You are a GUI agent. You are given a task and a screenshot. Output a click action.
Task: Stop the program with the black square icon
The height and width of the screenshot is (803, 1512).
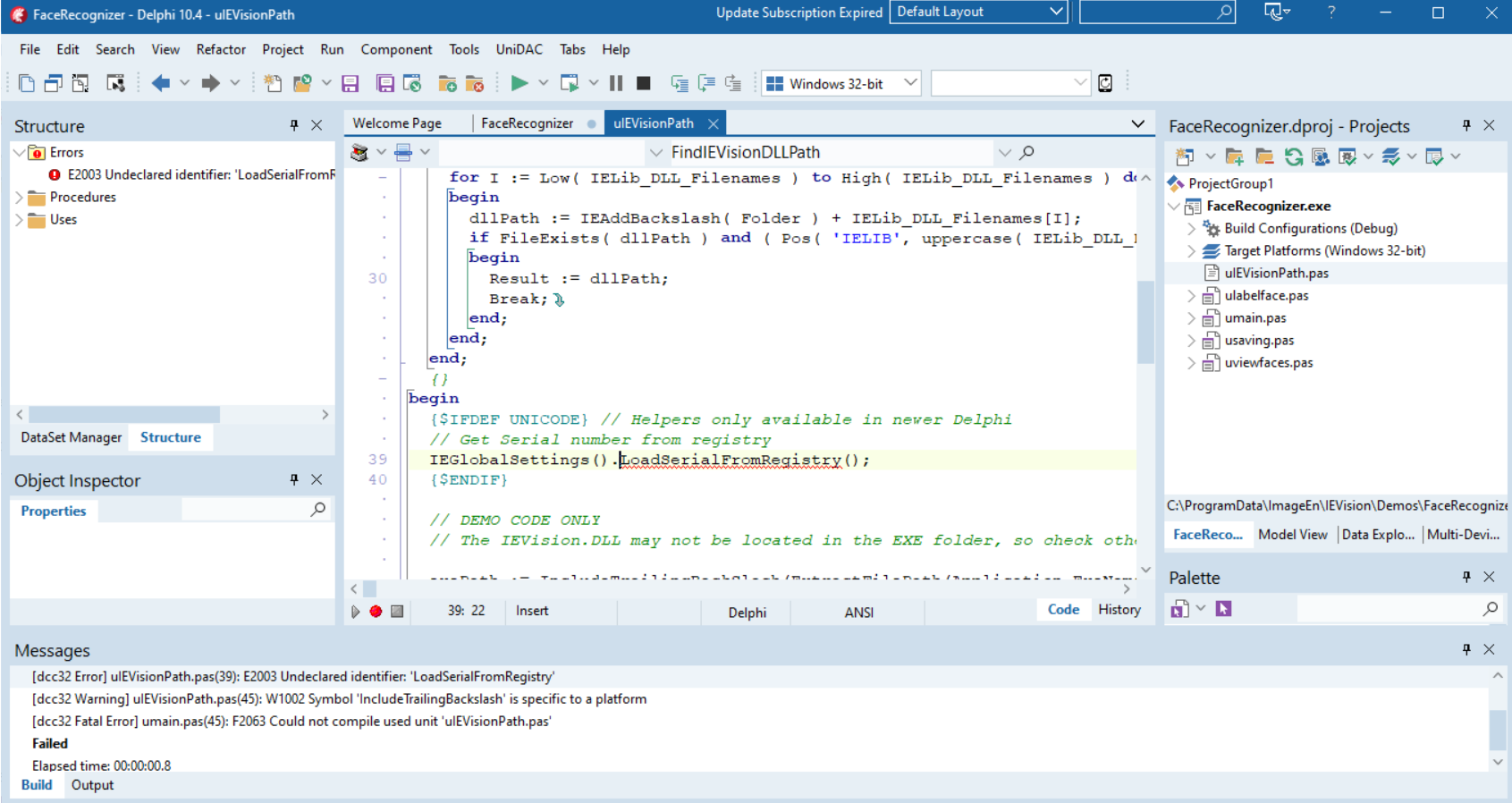coord(643,83)
